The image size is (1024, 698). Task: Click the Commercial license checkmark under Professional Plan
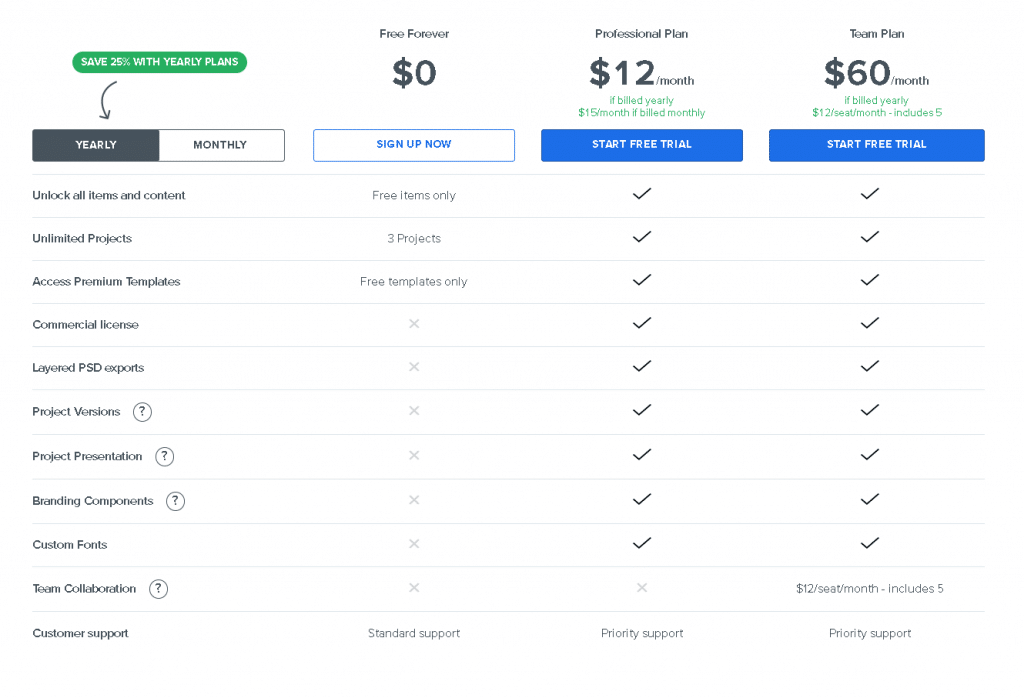tap(642, 322)
